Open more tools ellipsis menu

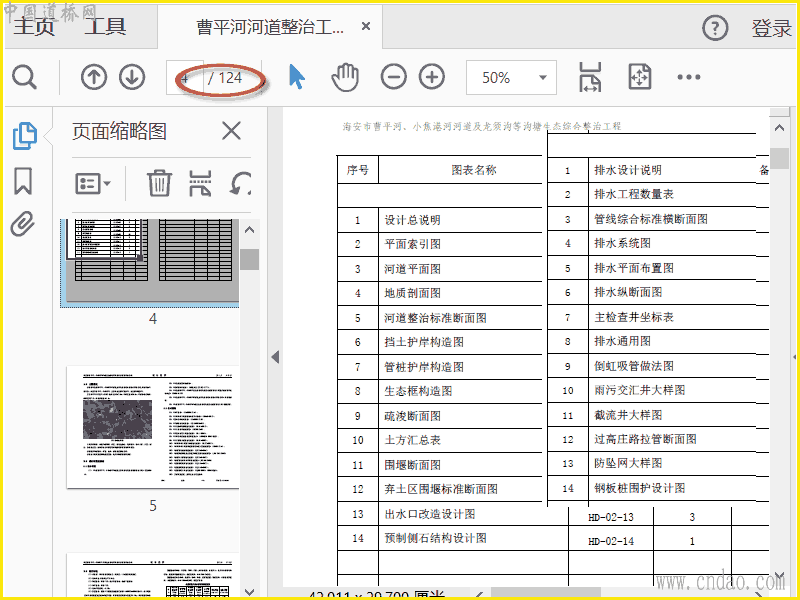689,78
